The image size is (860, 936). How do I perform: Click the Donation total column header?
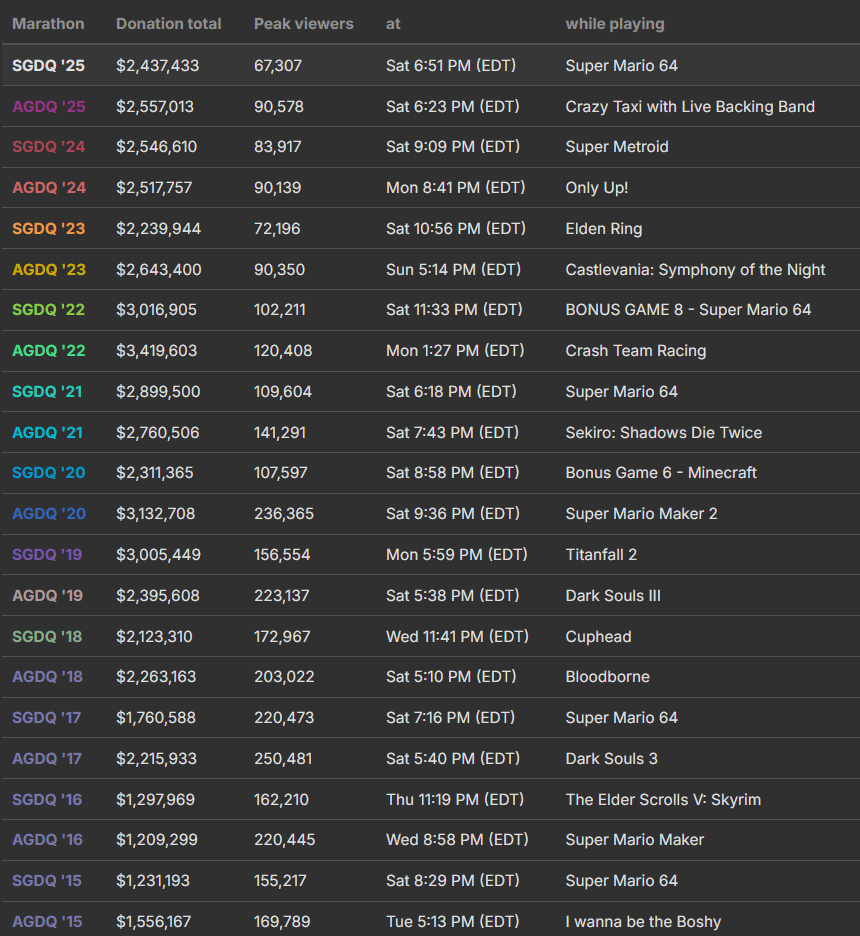168,24
